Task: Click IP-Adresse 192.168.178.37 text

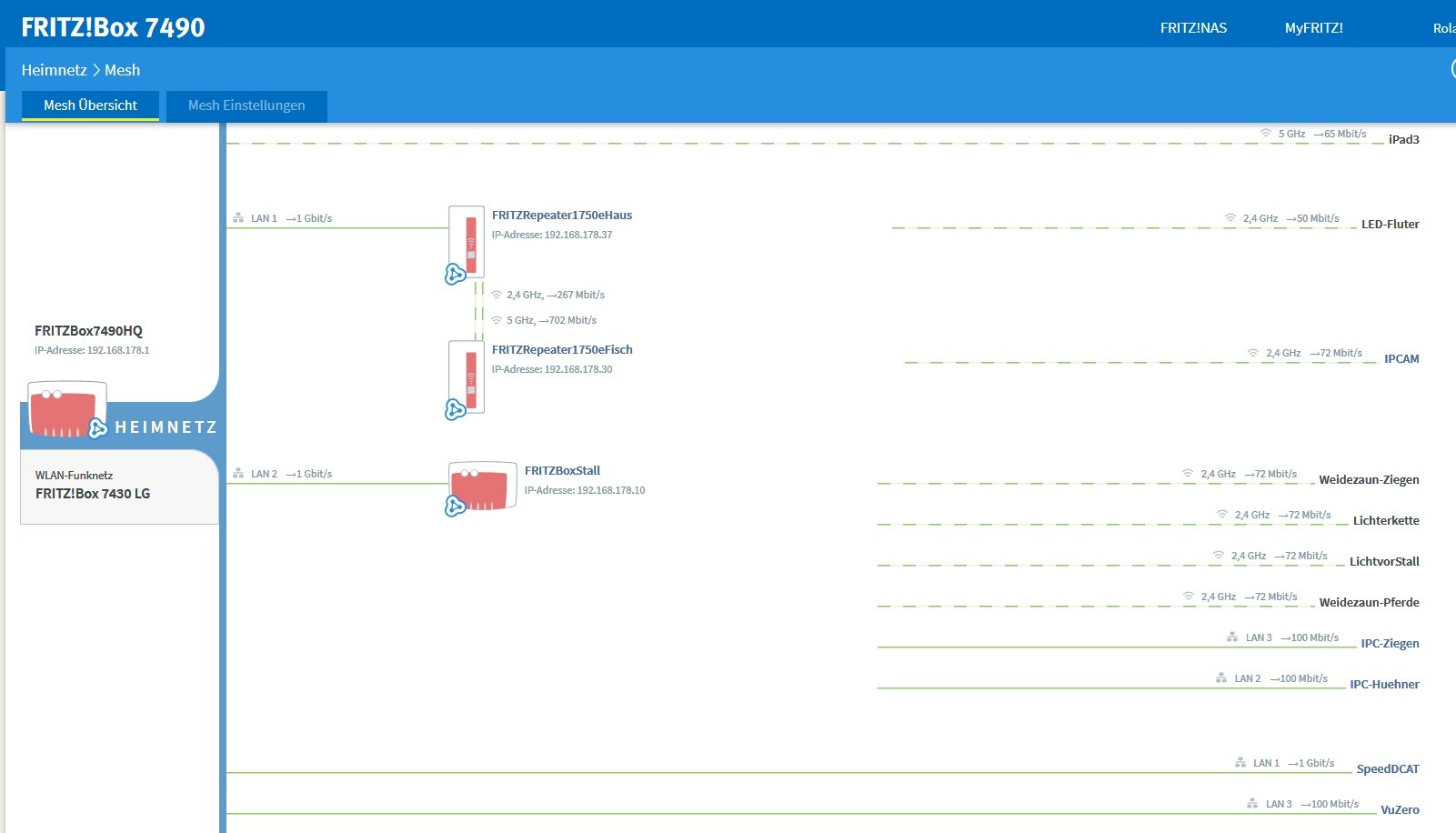Action: [x=552, y=235]
